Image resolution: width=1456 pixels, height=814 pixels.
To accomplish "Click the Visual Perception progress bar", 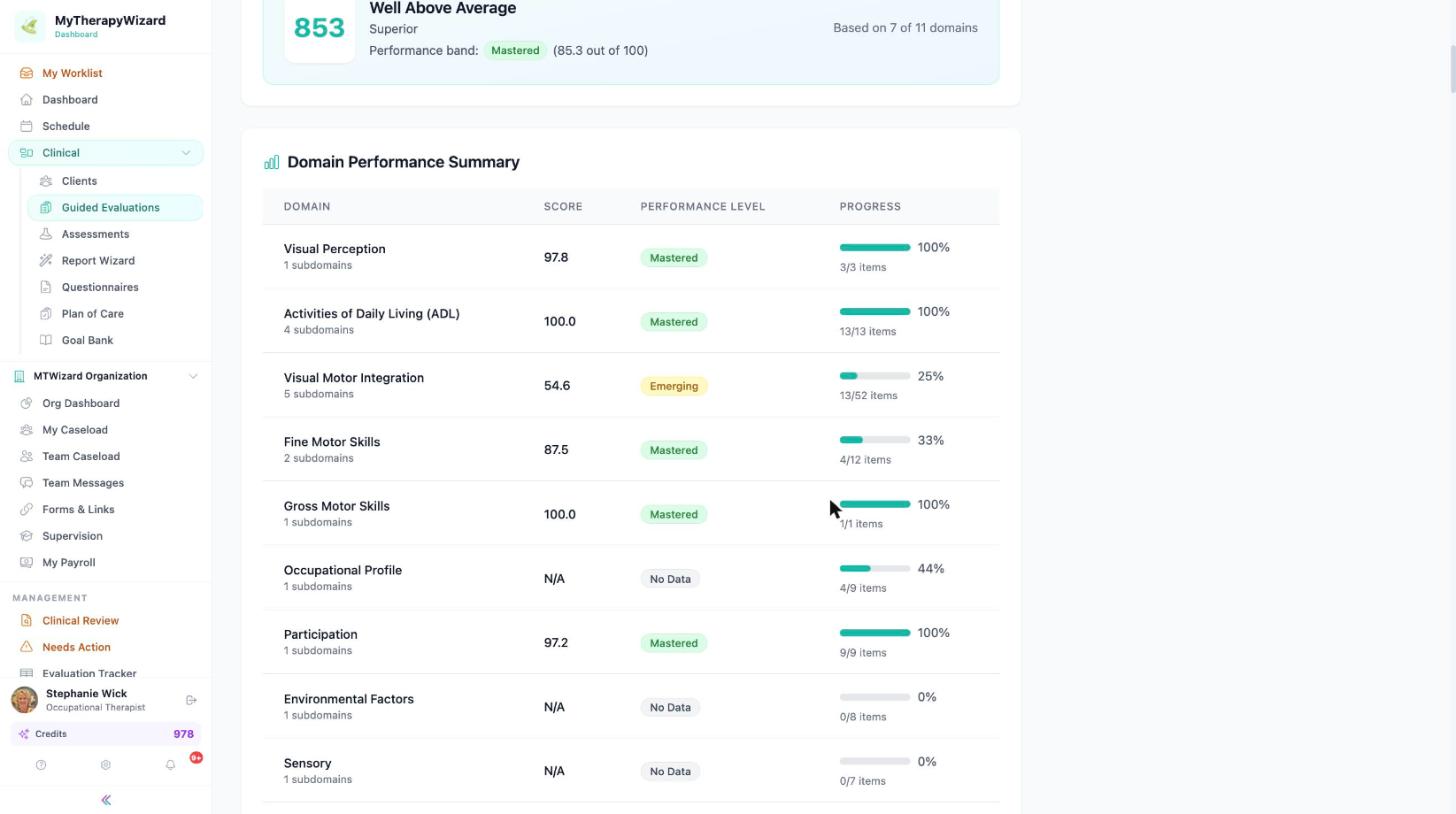I will [x=875, y=247].
